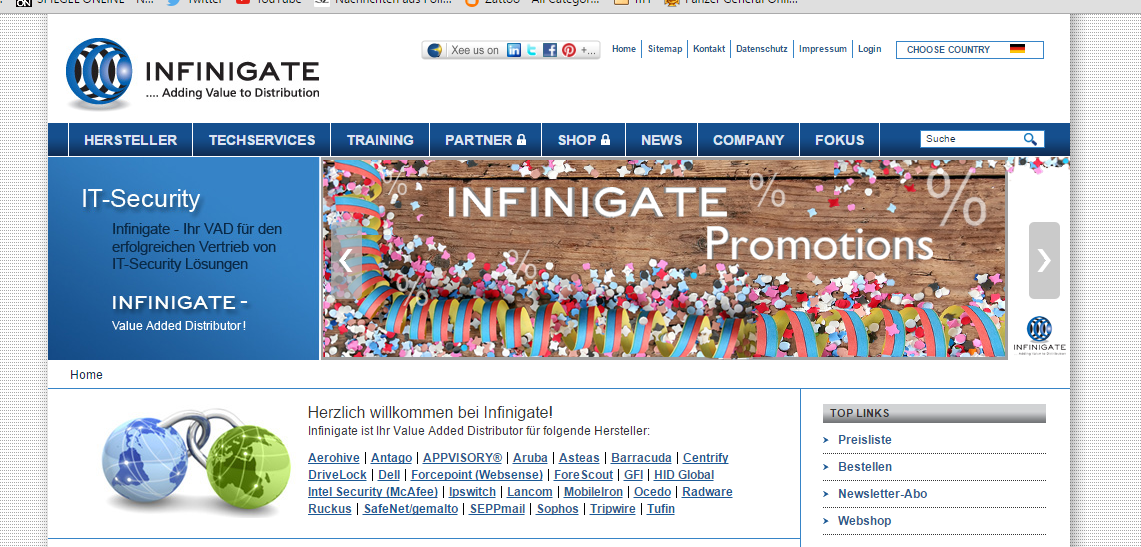Open the HID Global link

tap(684, 475)
